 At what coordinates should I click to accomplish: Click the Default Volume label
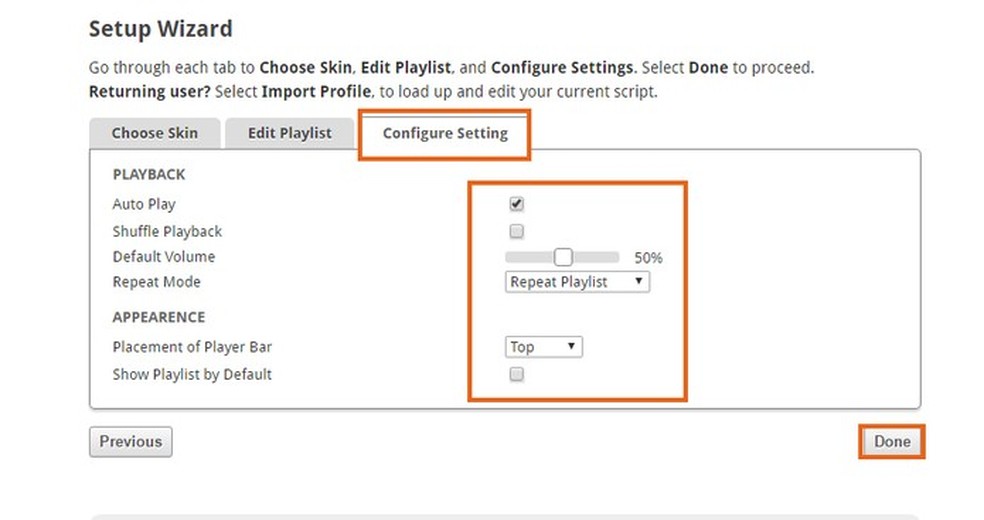point(163,256)
